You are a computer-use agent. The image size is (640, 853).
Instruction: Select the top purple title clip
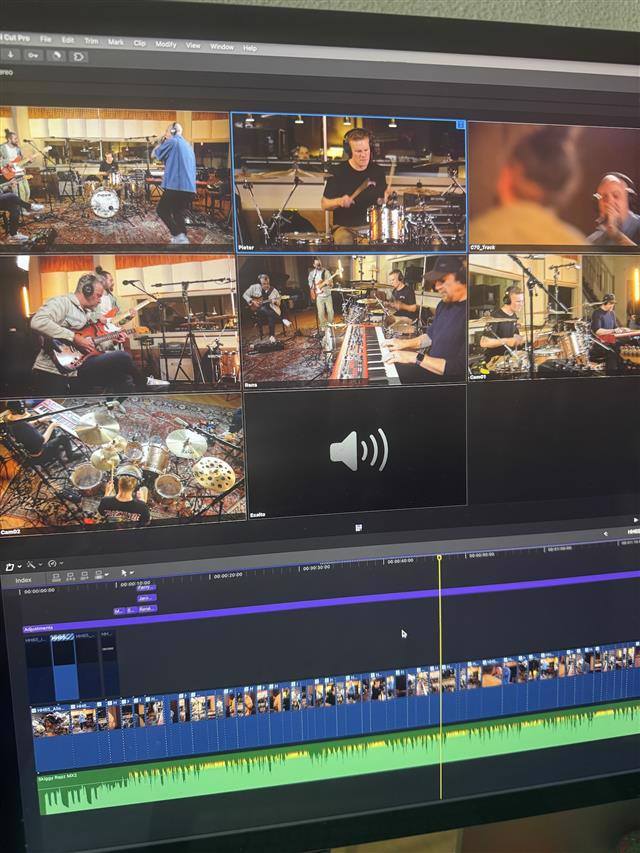[x=146, y=588]
